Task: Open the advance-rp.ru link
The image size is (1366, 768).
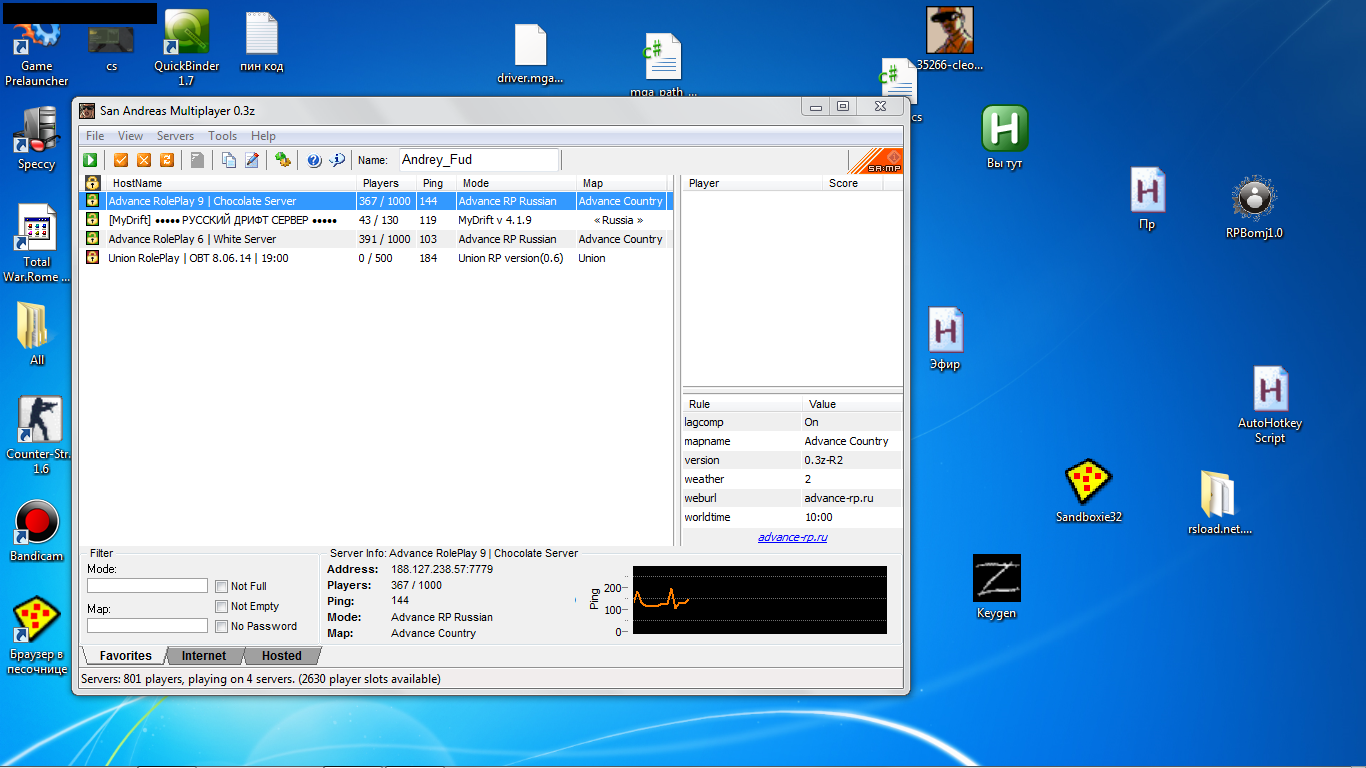Action: [792, 537]
